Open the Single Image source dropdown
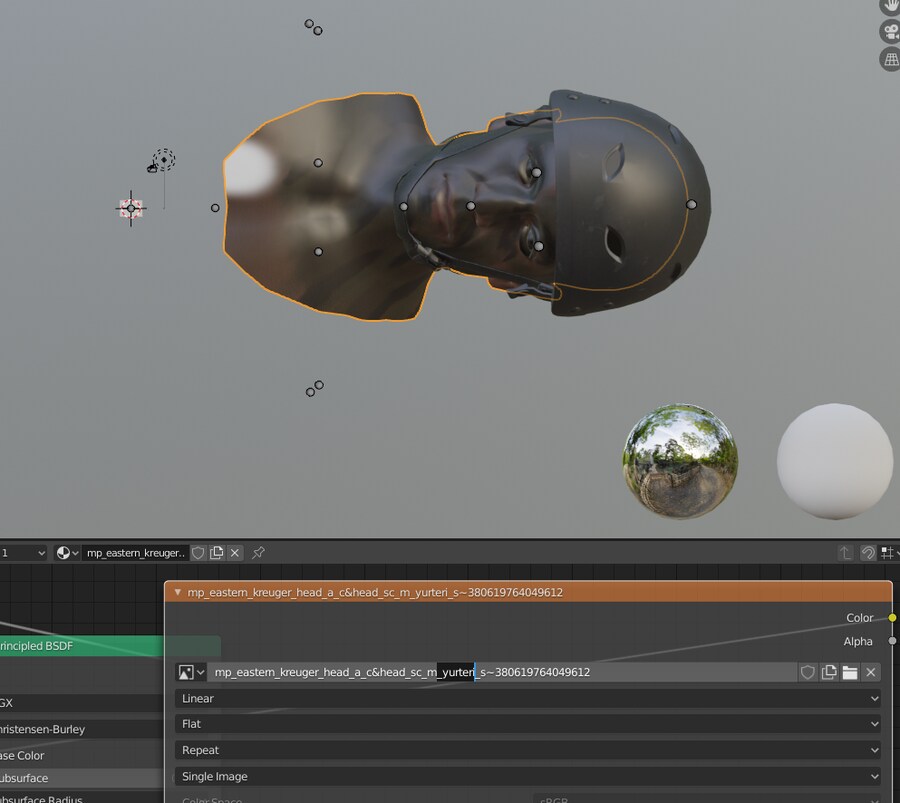Screen dimensions: 900x803 (x=528, y=776)
